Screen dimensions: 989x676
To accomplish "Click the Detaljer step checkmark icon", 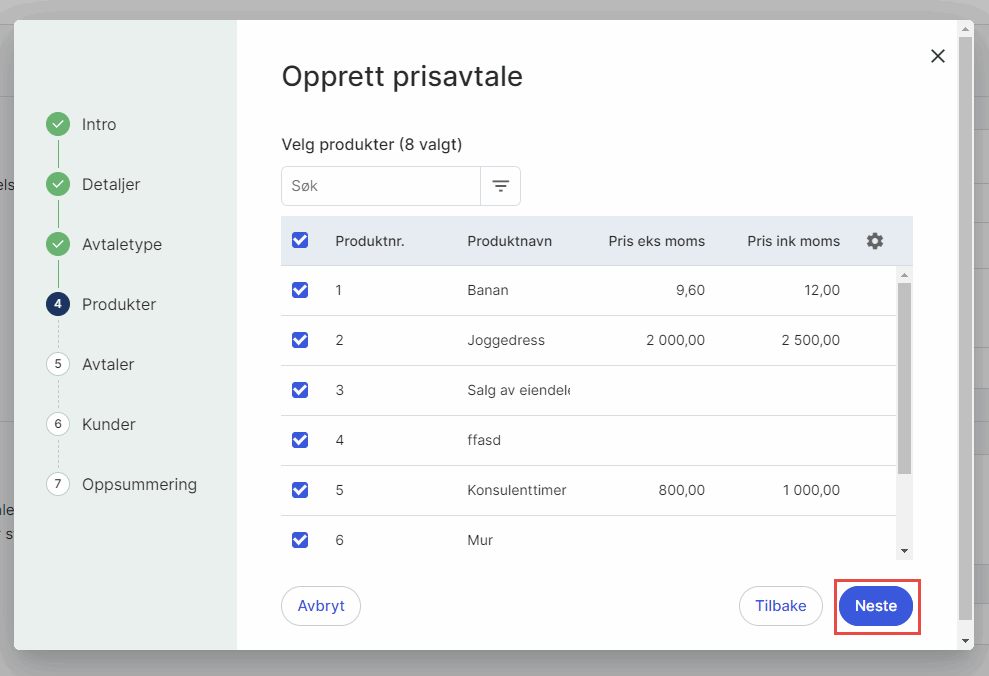I will pos(58,185).
